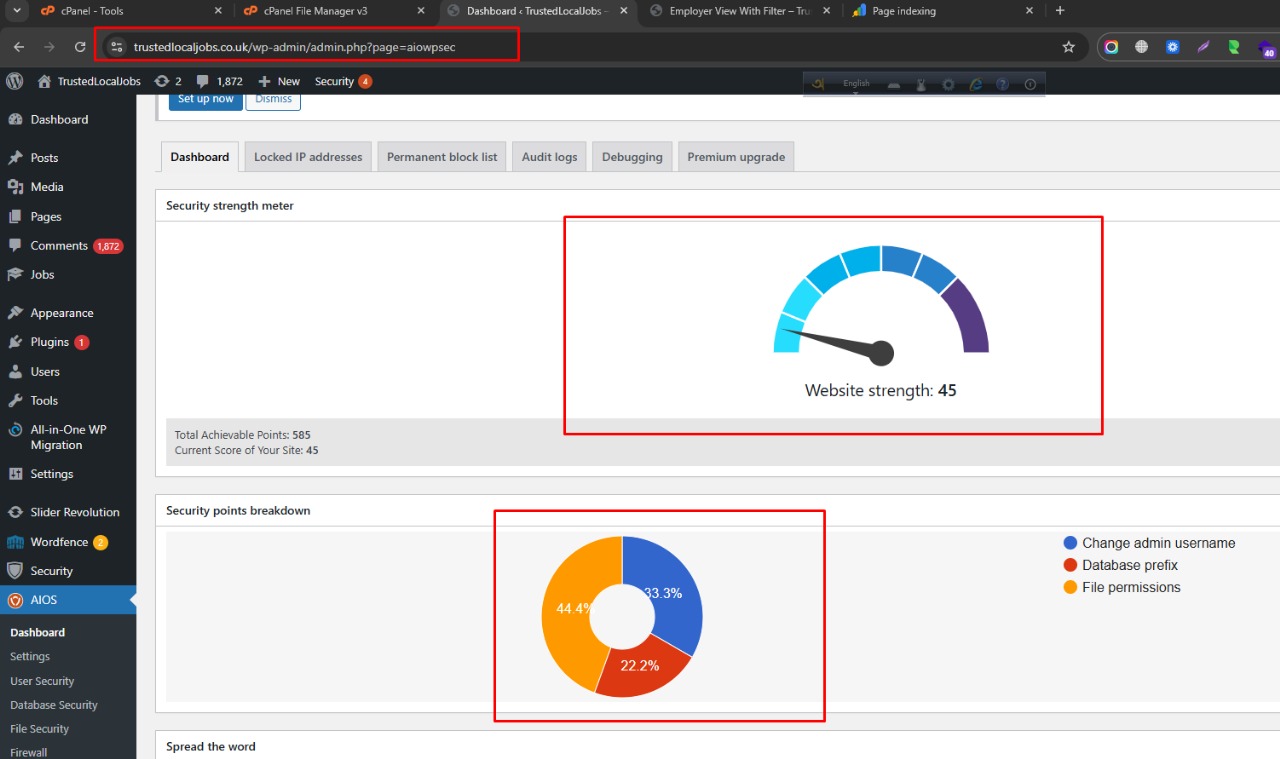This screenshot has height=759, width=1280.
Task: Click the Avro logo on floating toolbar
Action: 818,84
